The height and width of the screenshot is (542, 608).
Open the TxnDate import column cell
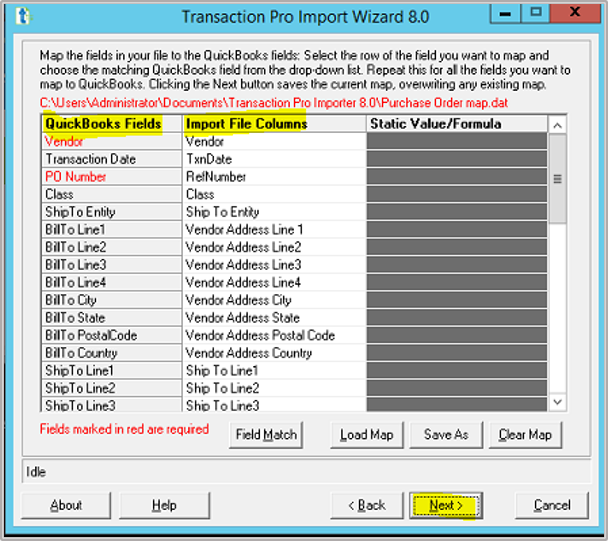pyautogui.click(x=274, y=159)
